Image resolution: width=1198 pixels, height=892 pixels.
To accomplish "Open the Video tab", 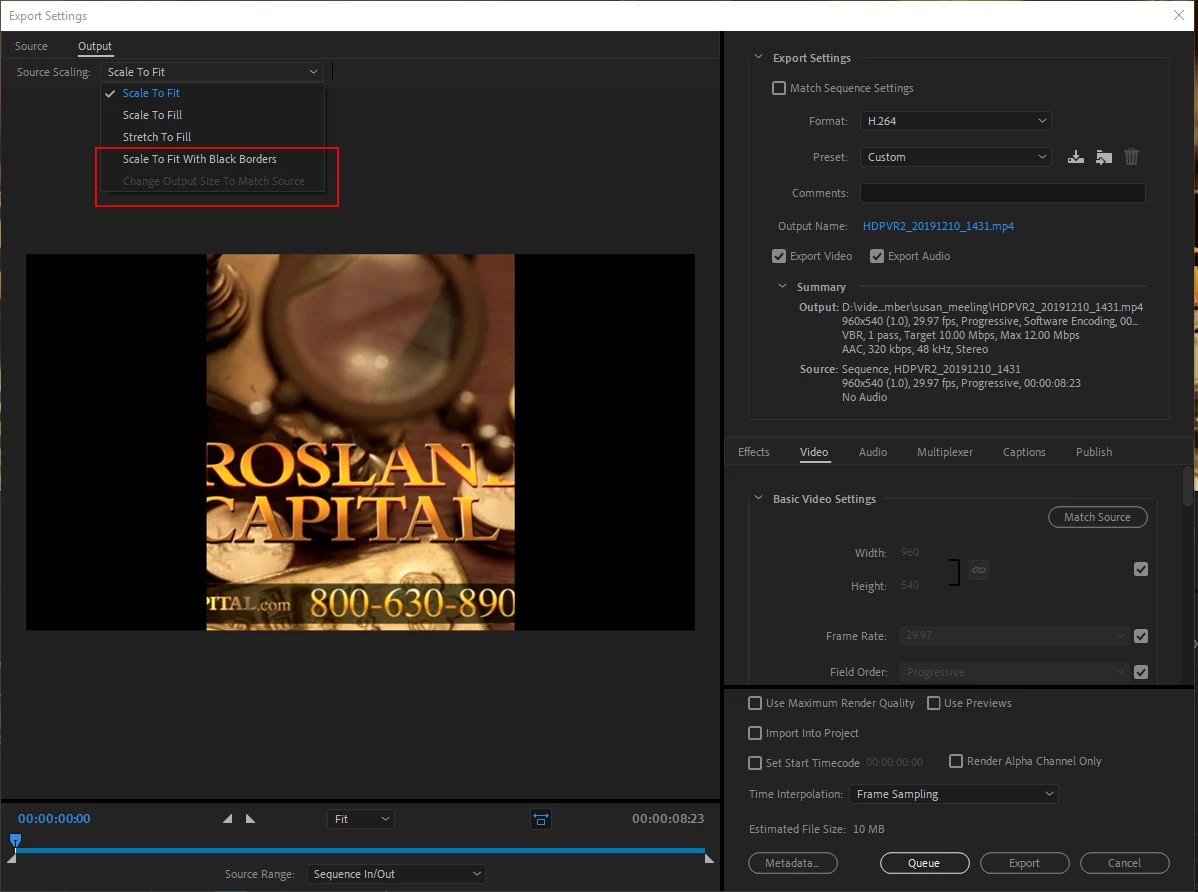I will pyautogui.click(x=814, y=452).
